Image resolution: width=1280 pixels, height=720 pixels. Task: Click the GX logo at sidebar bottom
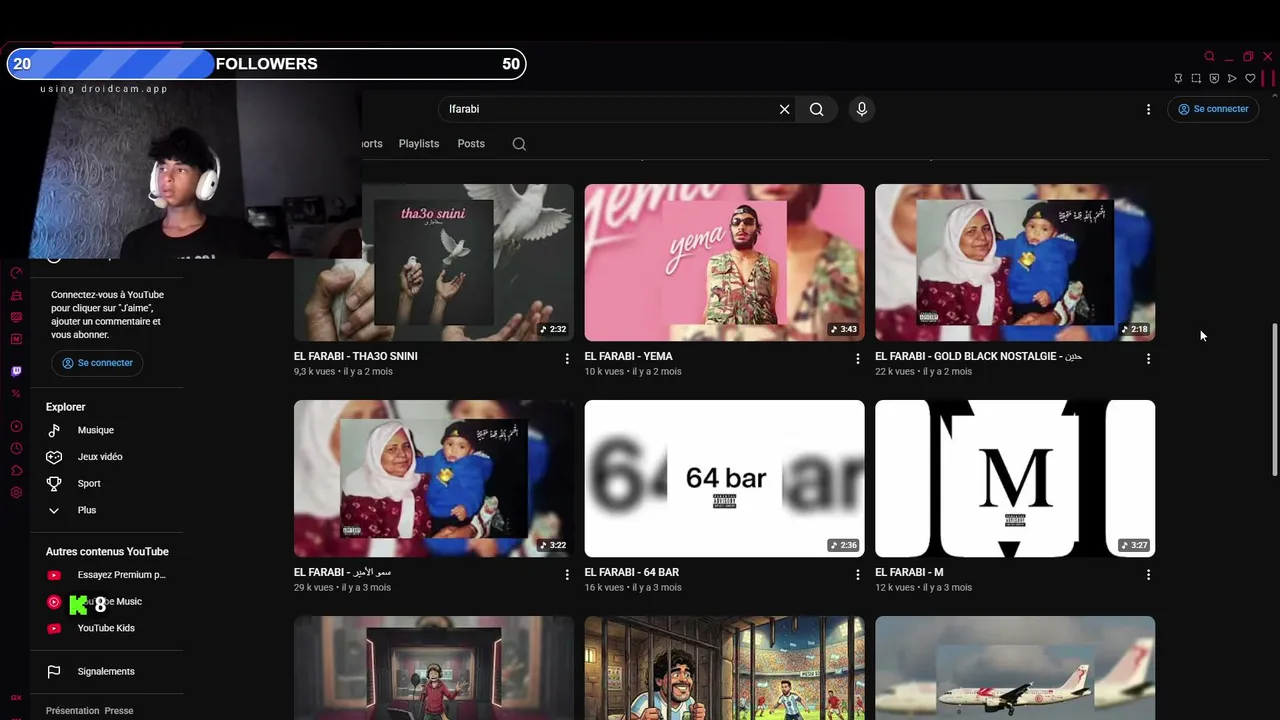pyautogui.click(x=16, y=698)
